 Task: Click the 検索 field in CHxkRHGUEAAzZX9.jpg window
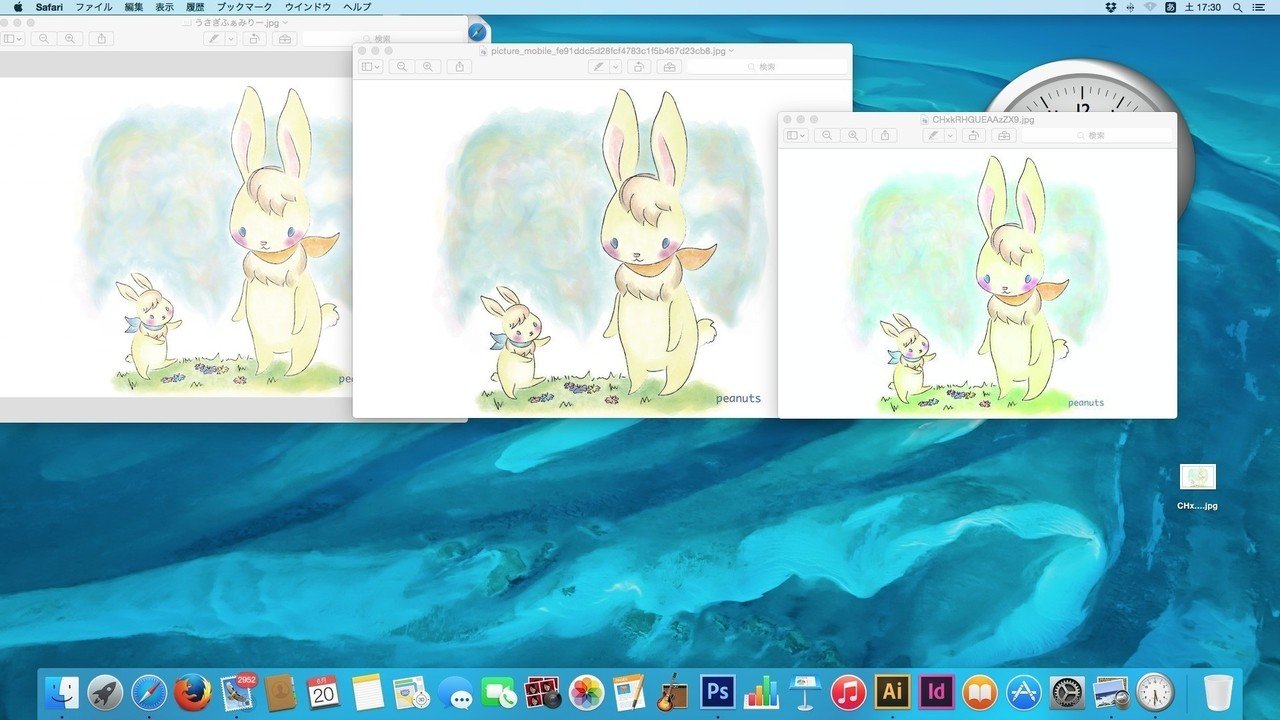point(1097,135)
